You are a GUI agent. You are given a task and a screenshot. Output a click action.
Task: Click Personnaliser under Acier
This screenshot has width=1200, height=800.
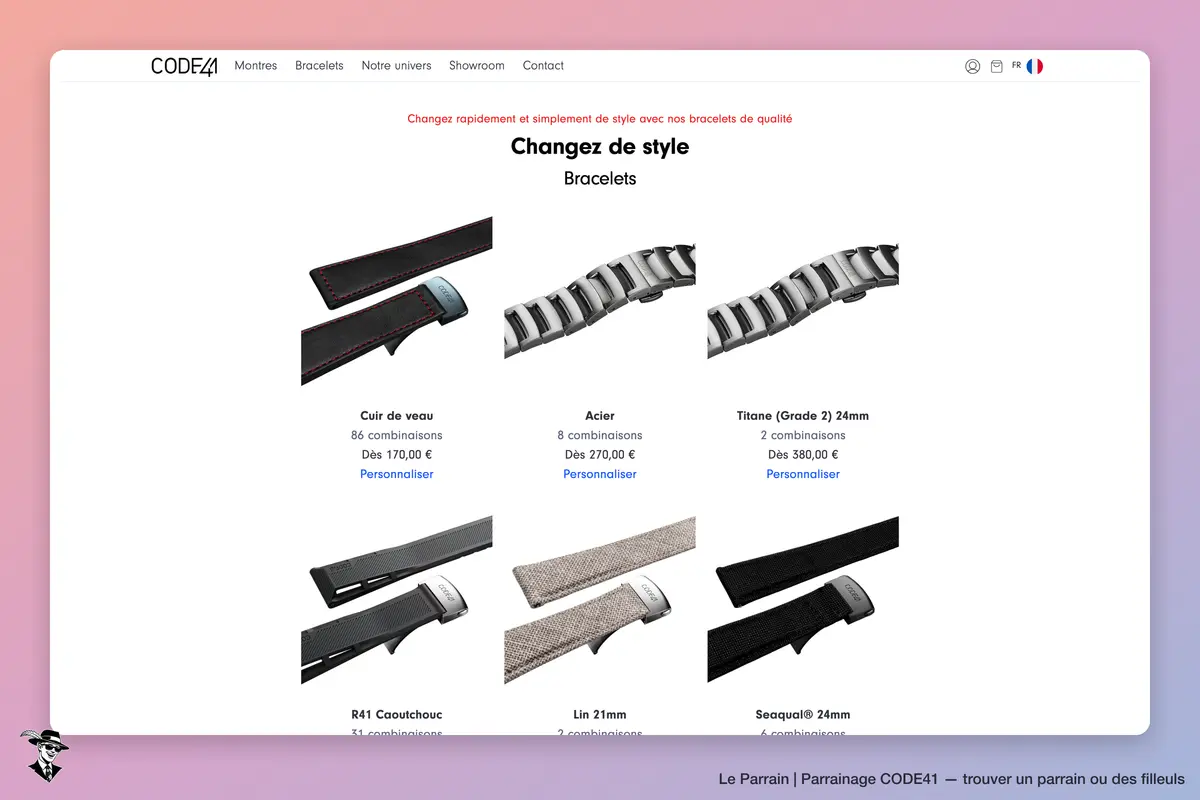600,474
